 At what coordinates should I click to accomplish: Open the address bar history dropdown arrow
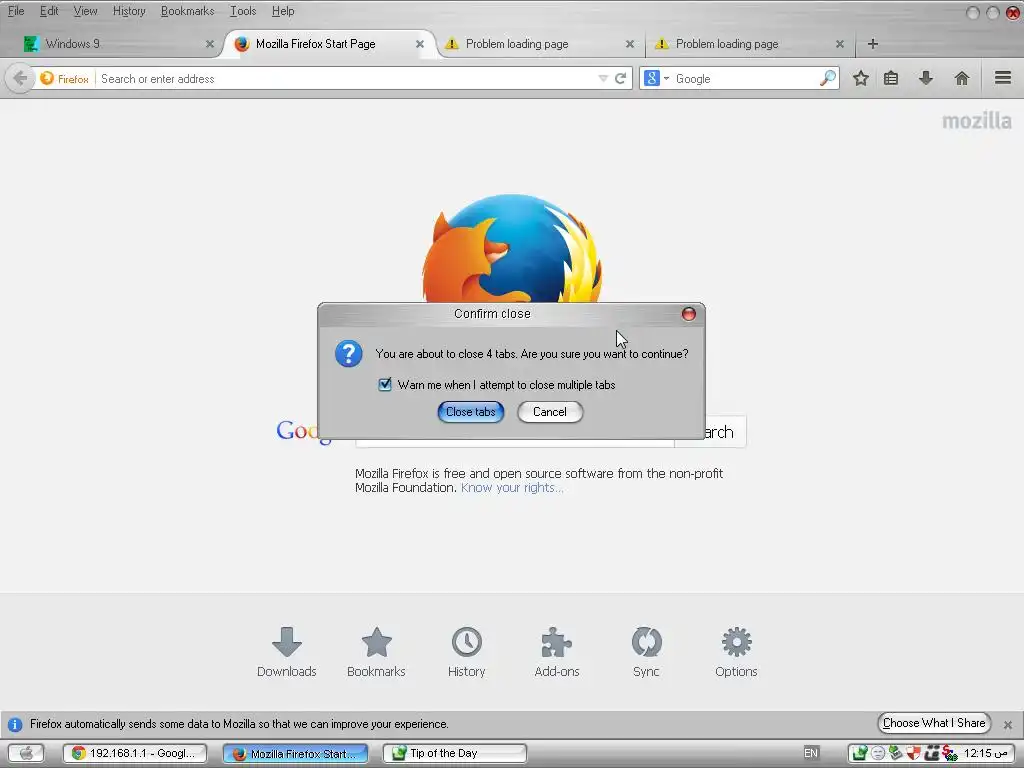coord(603,78)
